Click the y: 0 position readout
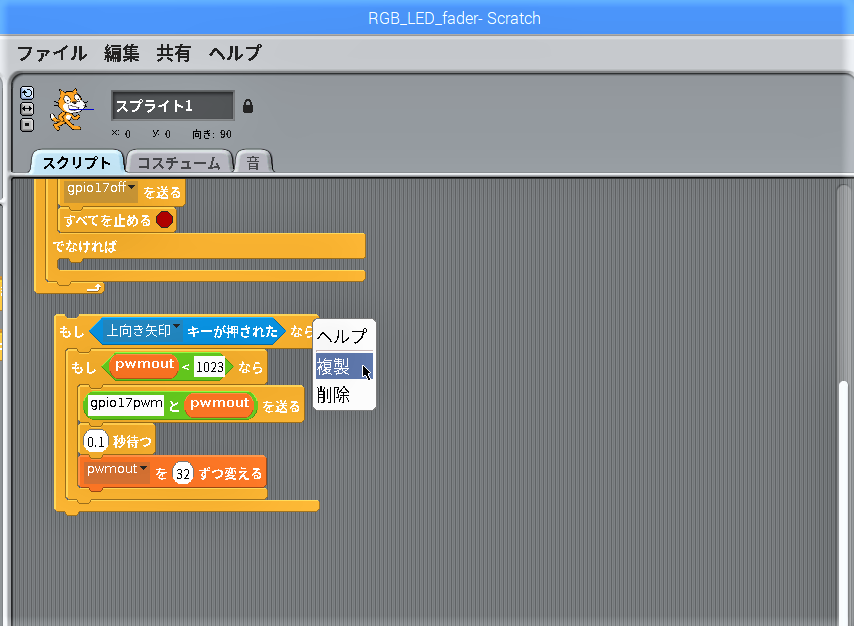 click(x=161, y=133)
